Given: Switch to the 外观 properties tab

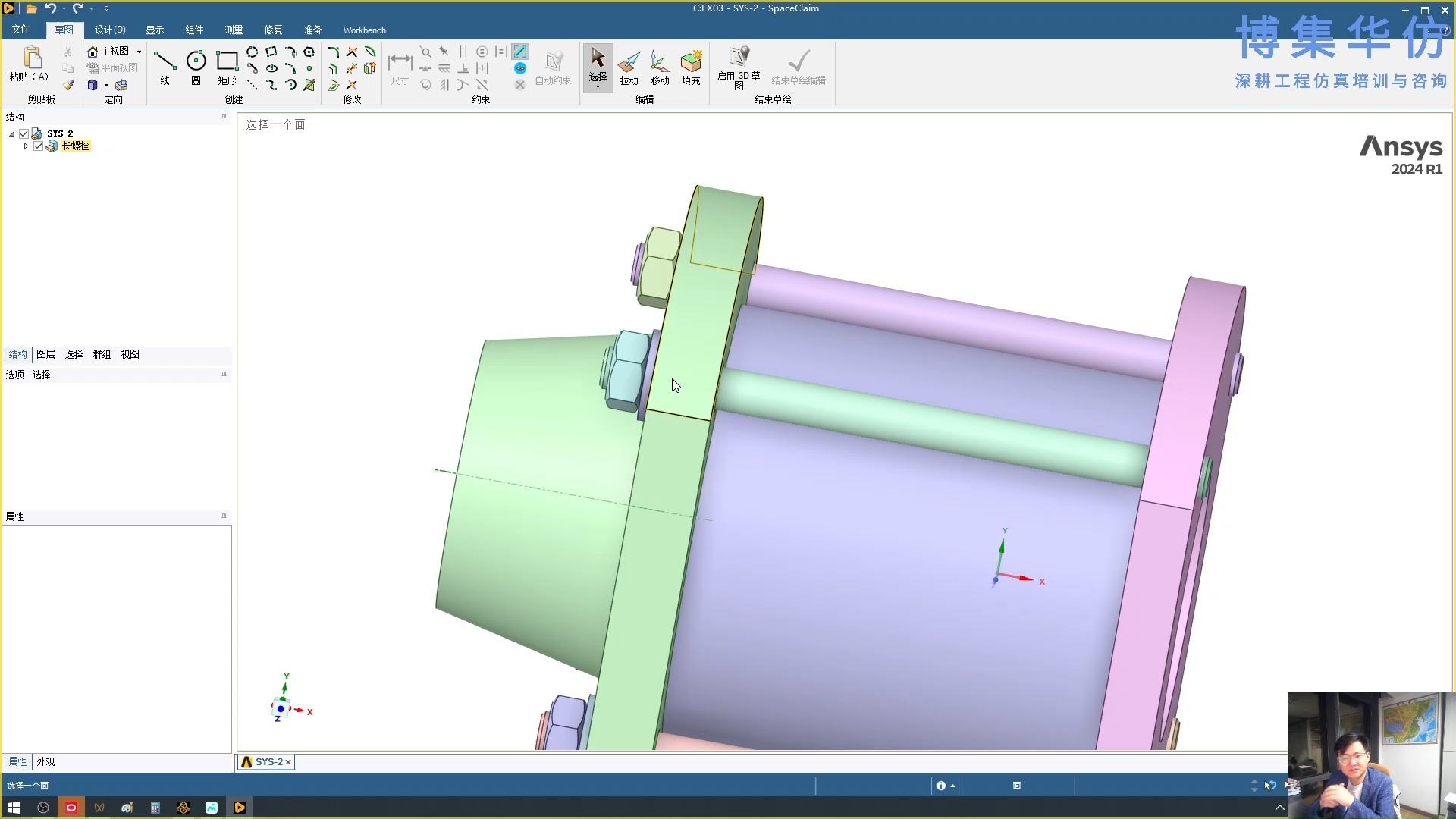Looking at the screenshot, I should click(45, 761).
